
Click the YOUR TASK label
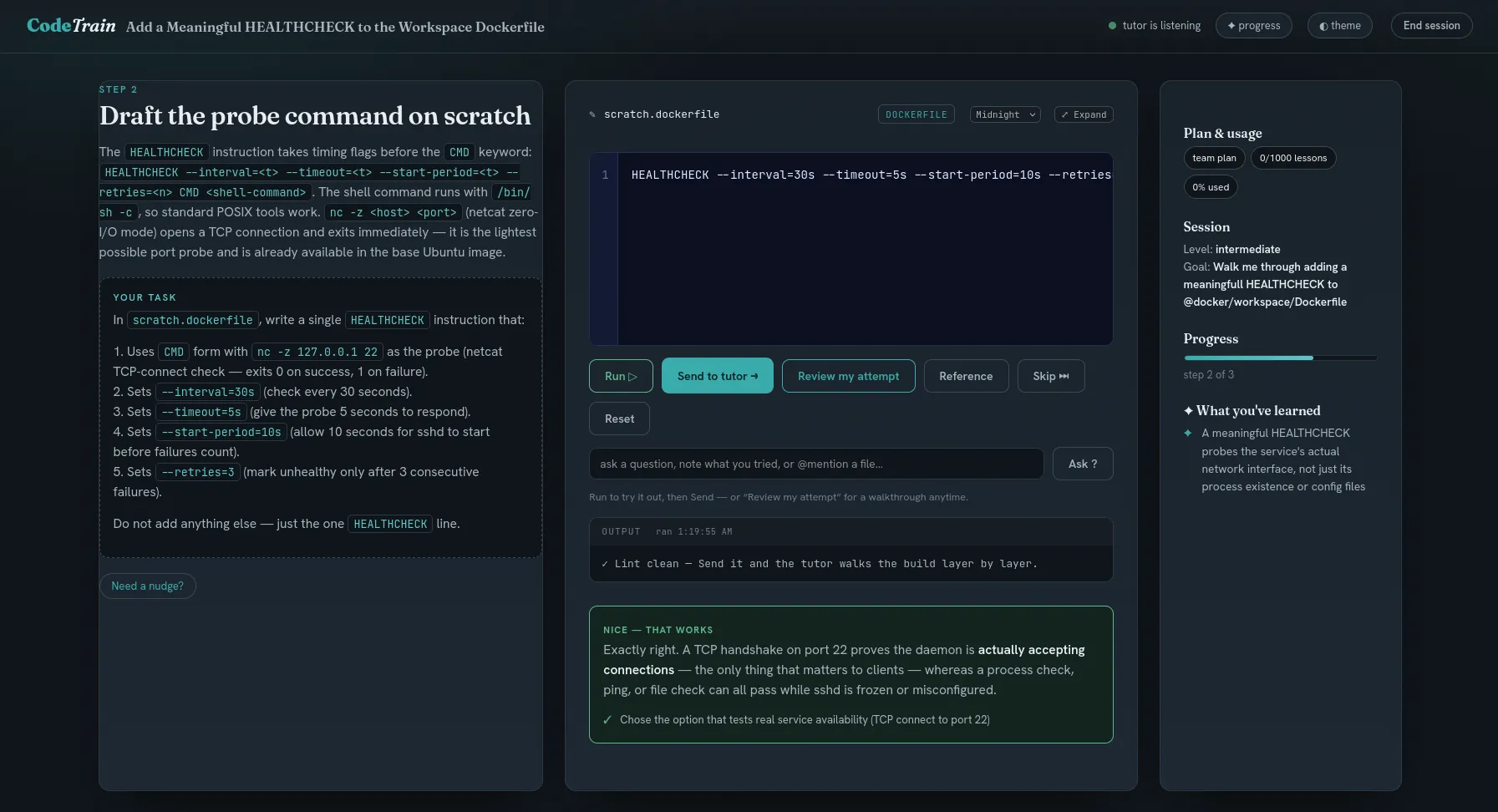(x=145, y=297)
